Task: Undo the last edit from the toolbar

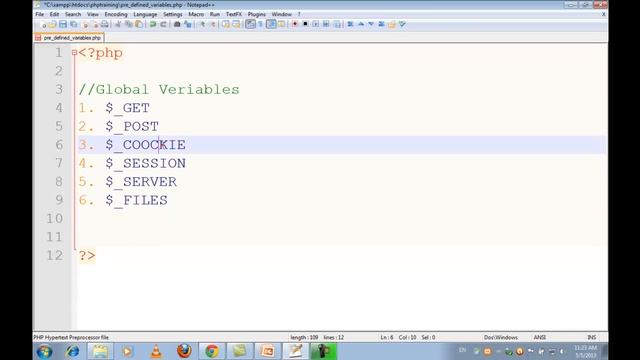Action: point(153,24)
